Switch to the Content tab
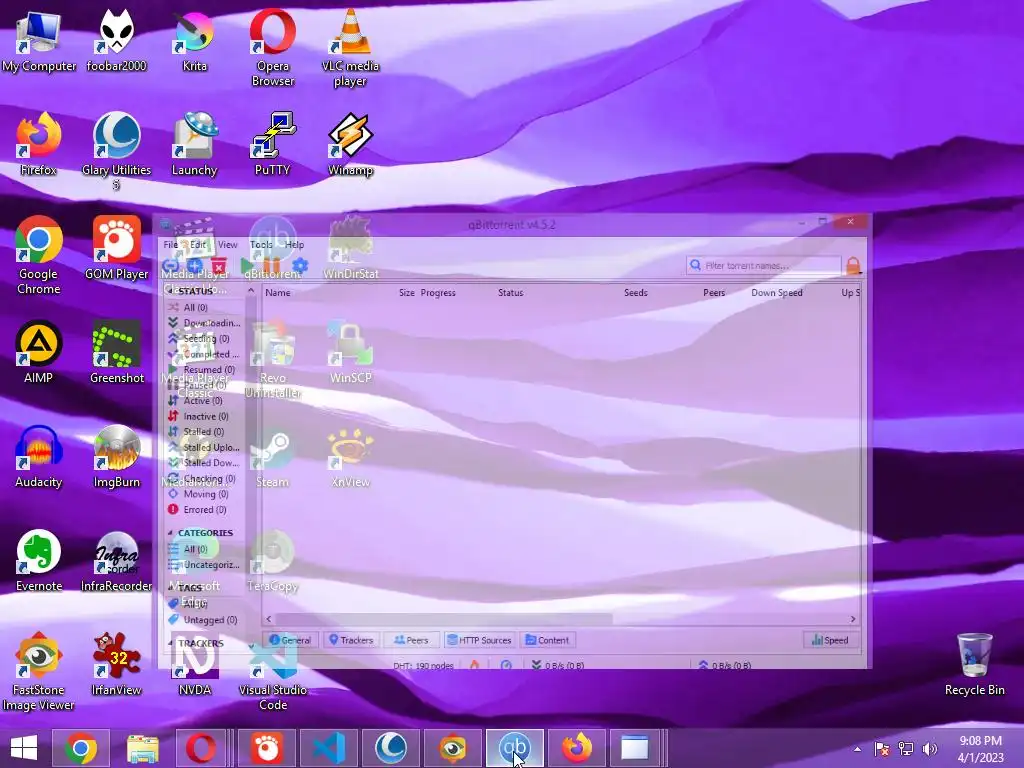1024x768 pixels. (547, 640)
